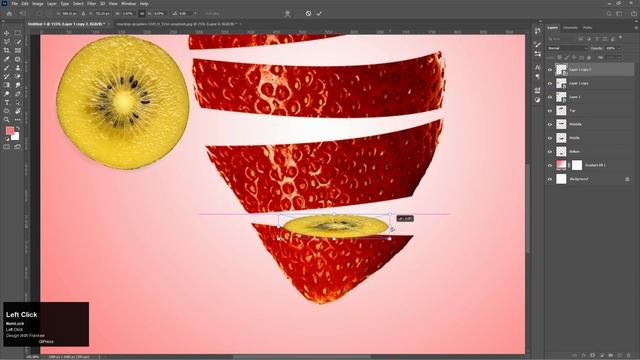Toggle warp mode icon in options bar
This screenshot has width=640, height=360.
pyautogui.click(x=287, y=13)
